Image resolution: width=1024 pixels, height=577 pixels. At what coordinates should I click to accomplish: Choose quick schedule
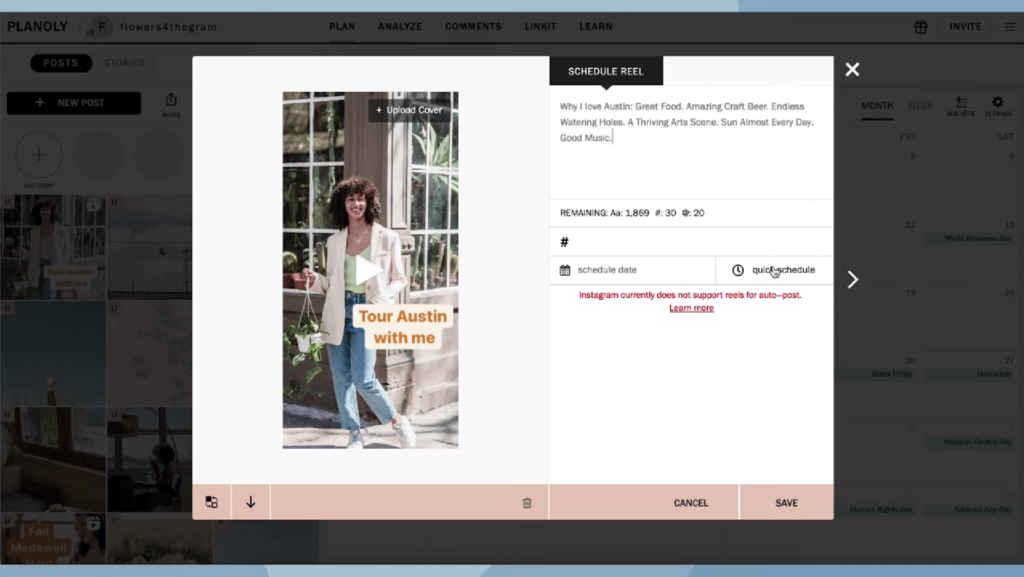pos(775,270)
